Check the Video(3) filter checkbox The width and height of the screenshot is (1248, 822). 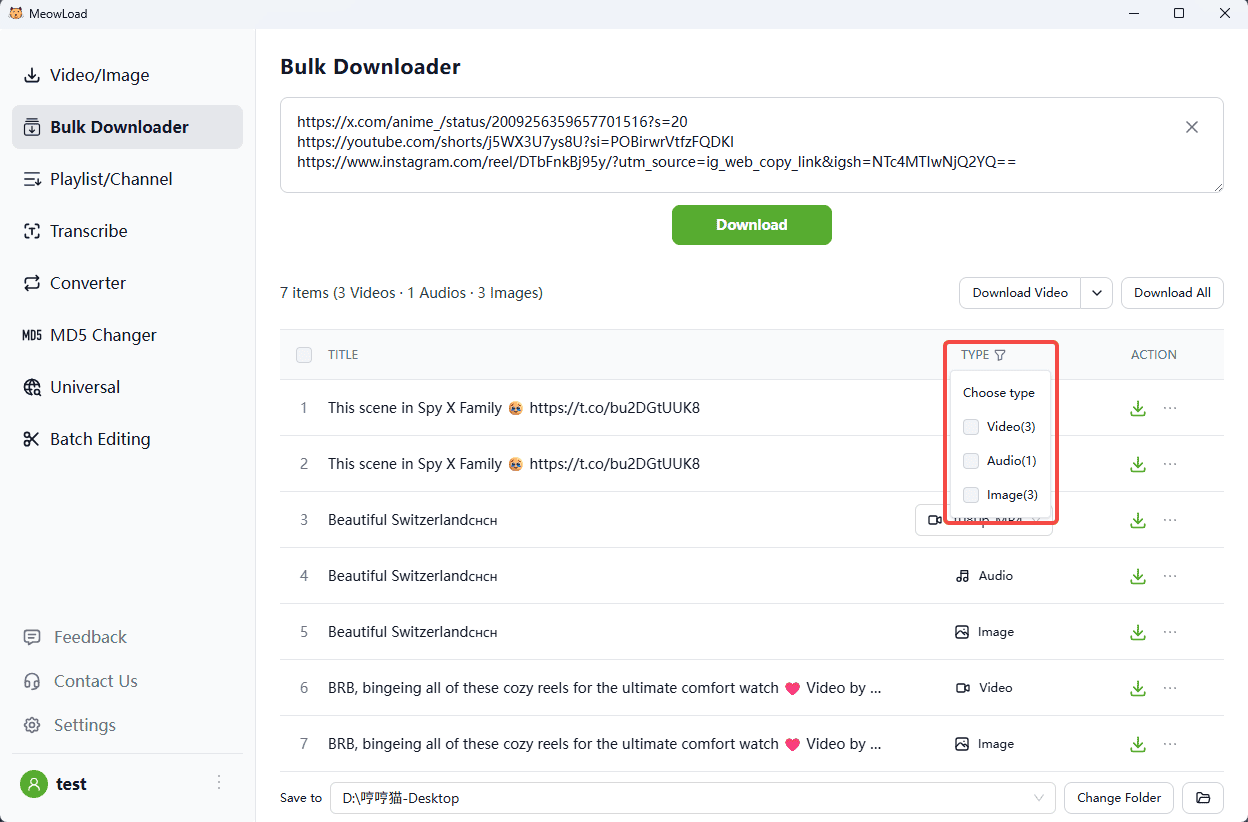[971, 427]
